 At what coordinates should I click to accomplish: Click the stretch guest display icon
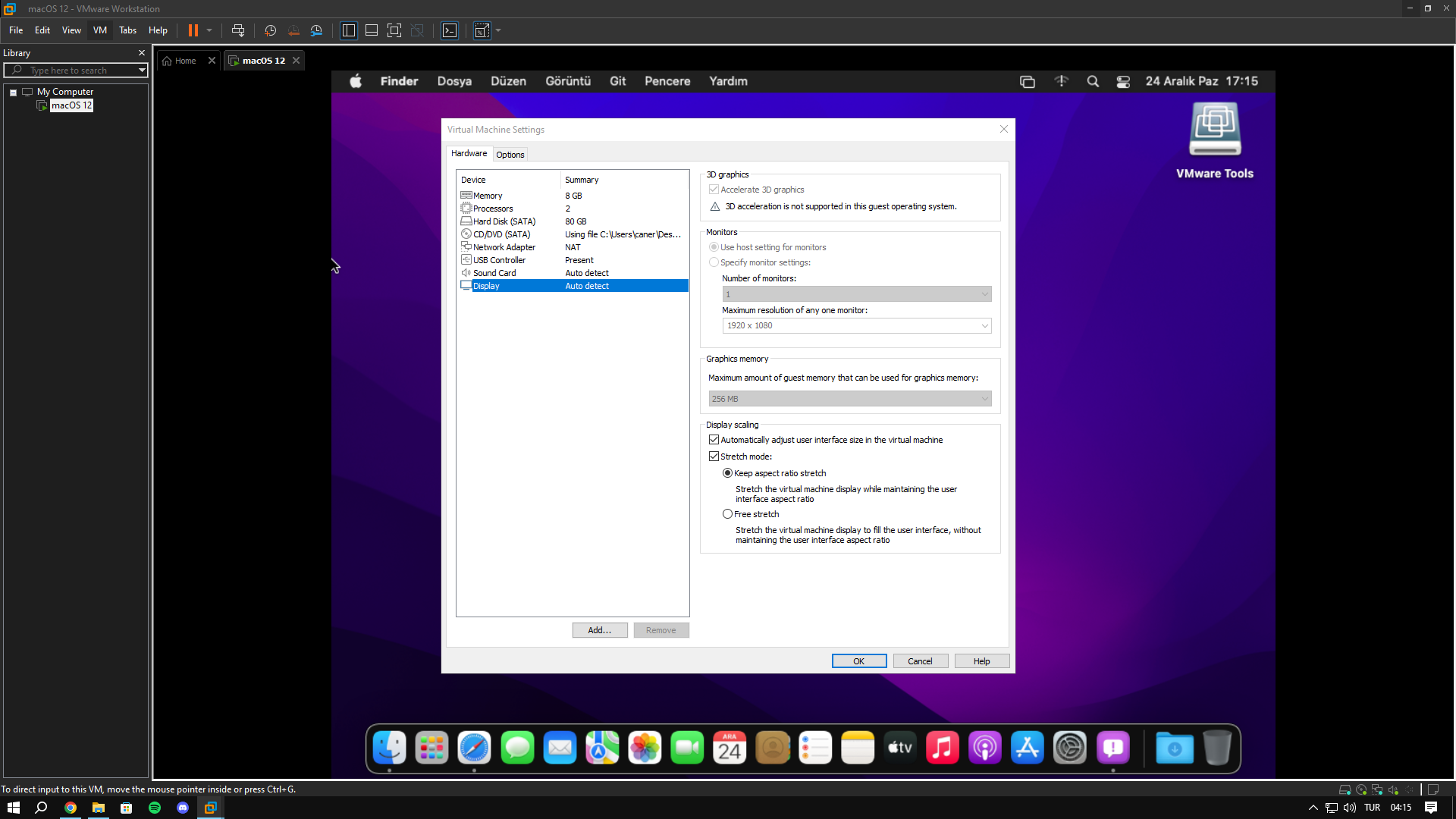[x=482, y=30]
